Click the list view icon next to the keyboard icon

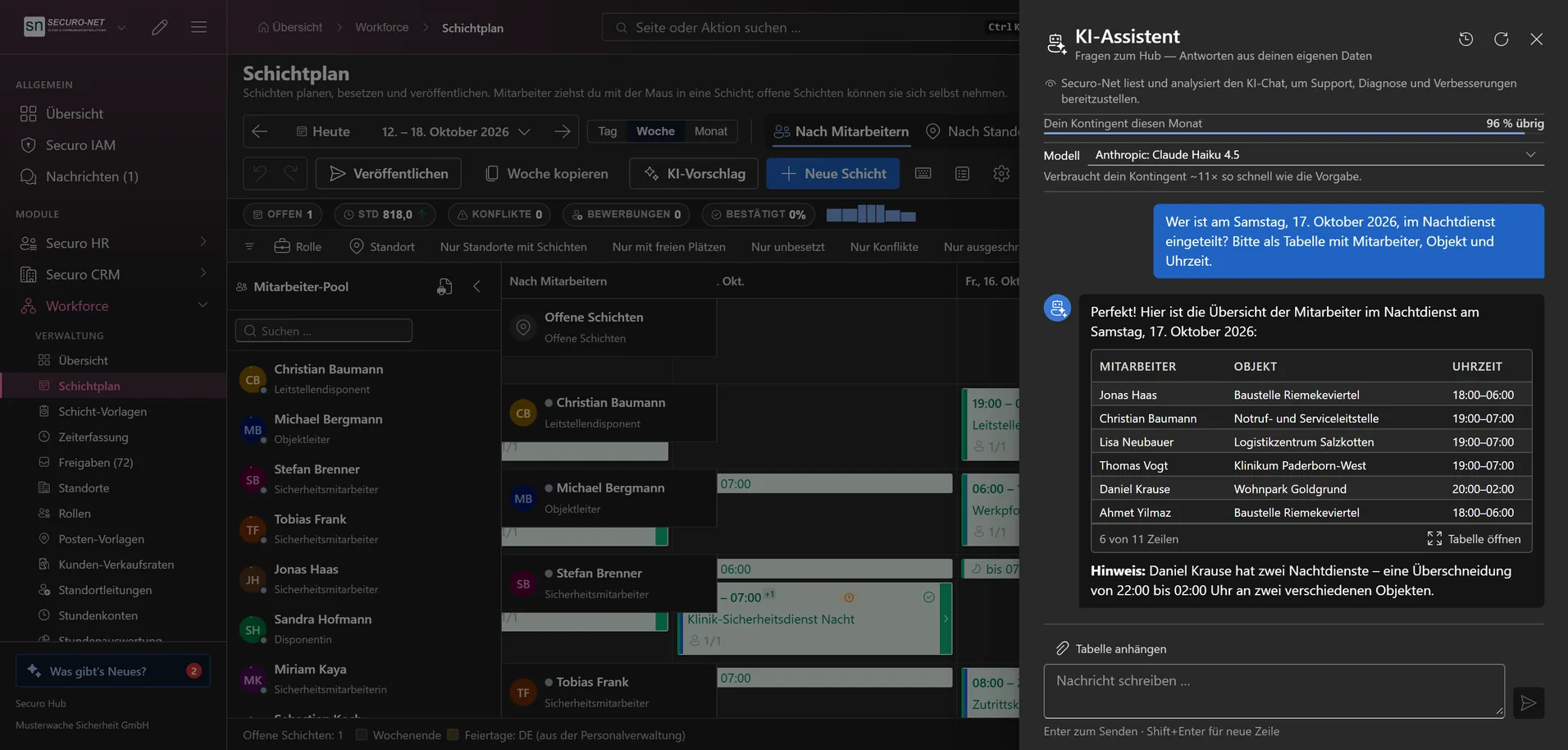(x=963, y=173)
